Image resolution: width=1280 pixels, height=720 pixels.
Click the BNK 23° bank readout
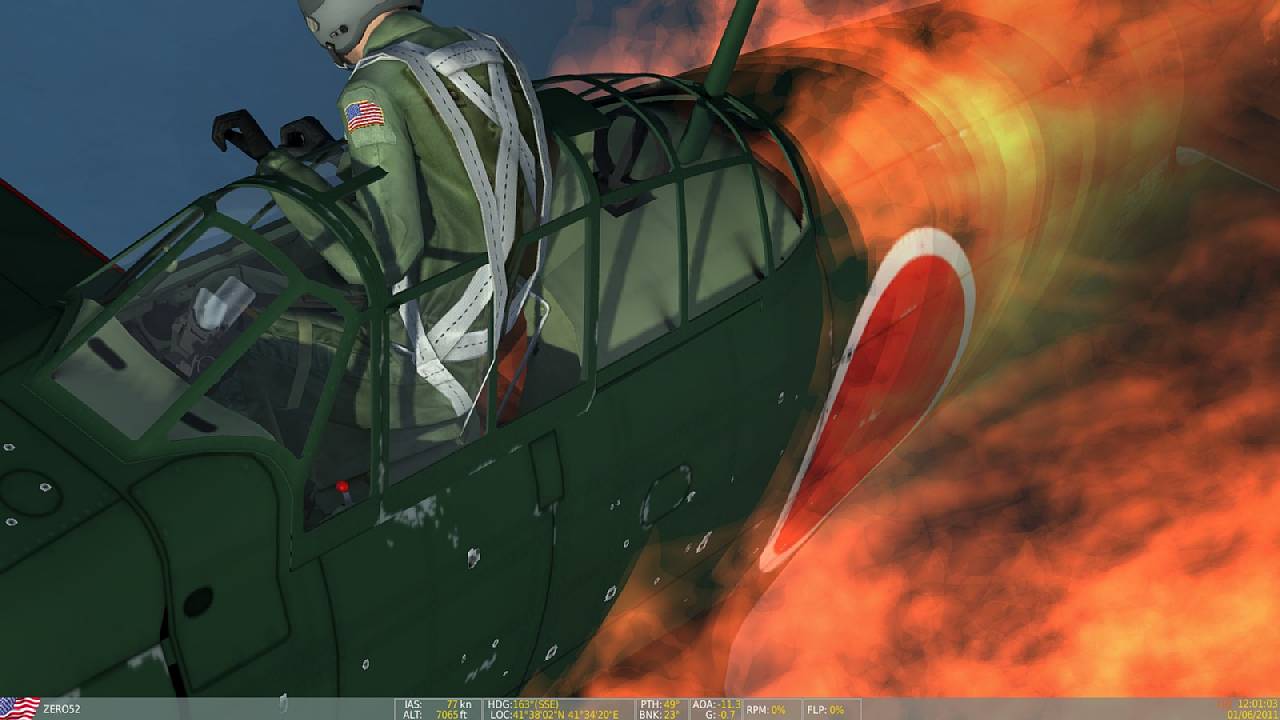pyautogui.click(x=658, y=714)
